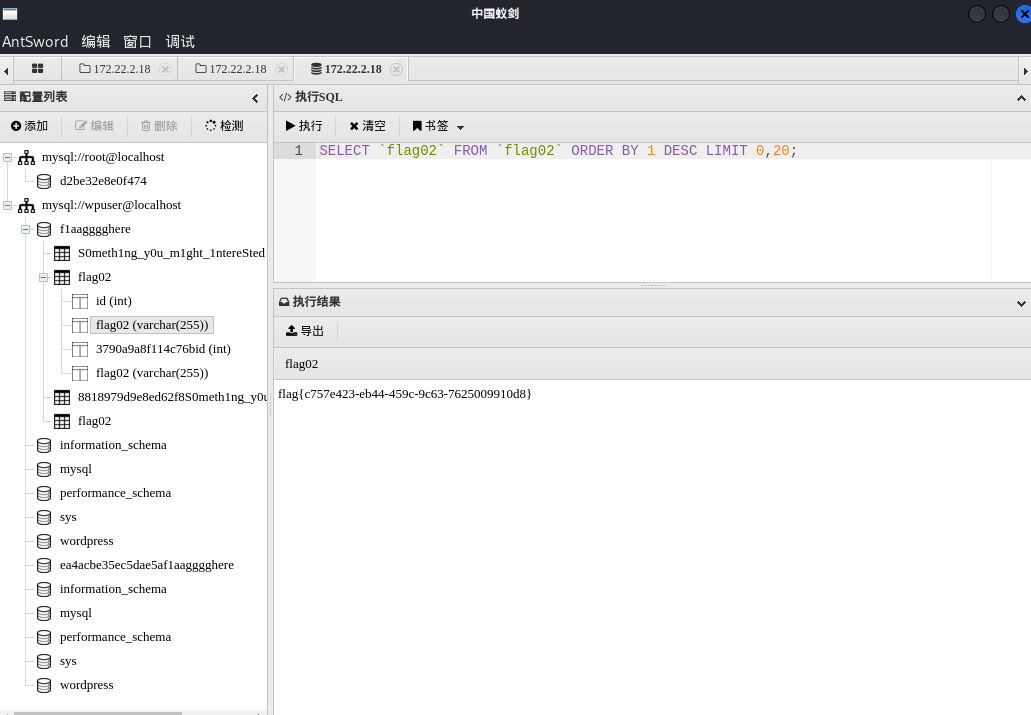Click the 检测 detect button
Screen dimensions: 1031x715
point(224,126)
